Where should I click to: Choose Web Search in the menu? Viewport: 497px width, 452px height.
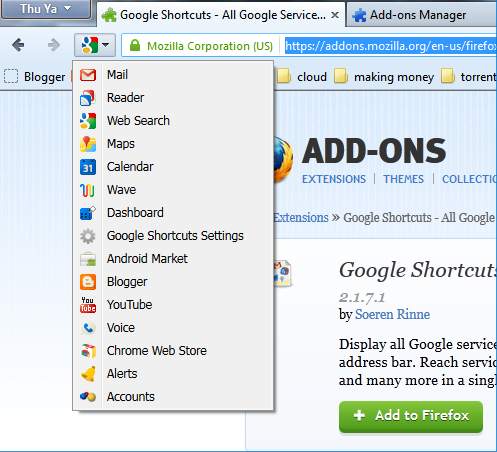[173, 121]
